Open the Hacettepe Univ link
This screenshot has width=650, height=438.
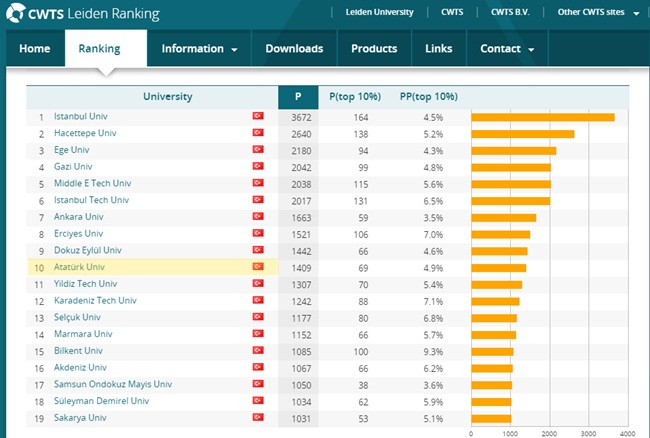[85, 133]
